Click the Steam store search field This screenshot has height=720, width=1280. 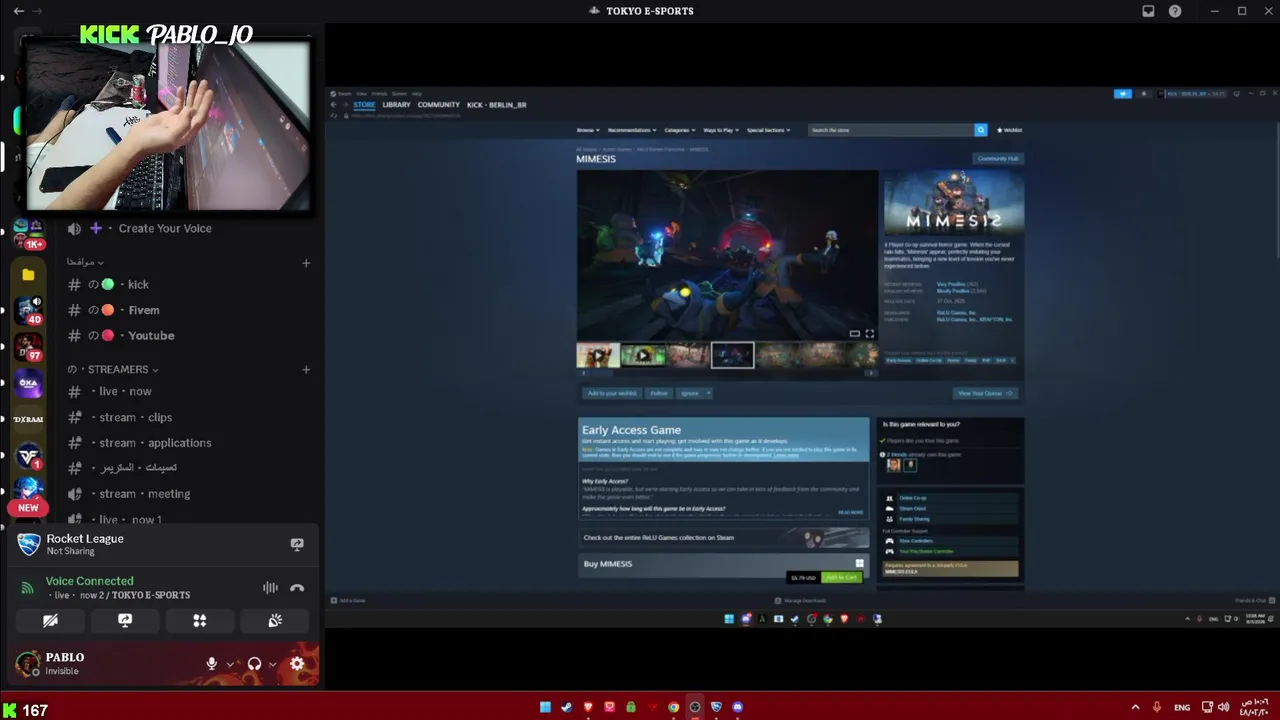891,130
